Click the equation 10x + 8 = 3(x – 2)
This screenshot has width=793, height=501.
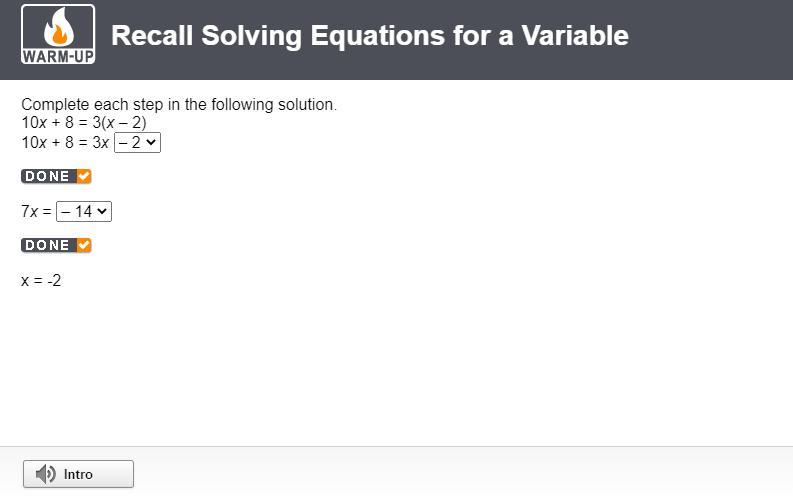tap(84, 123)
